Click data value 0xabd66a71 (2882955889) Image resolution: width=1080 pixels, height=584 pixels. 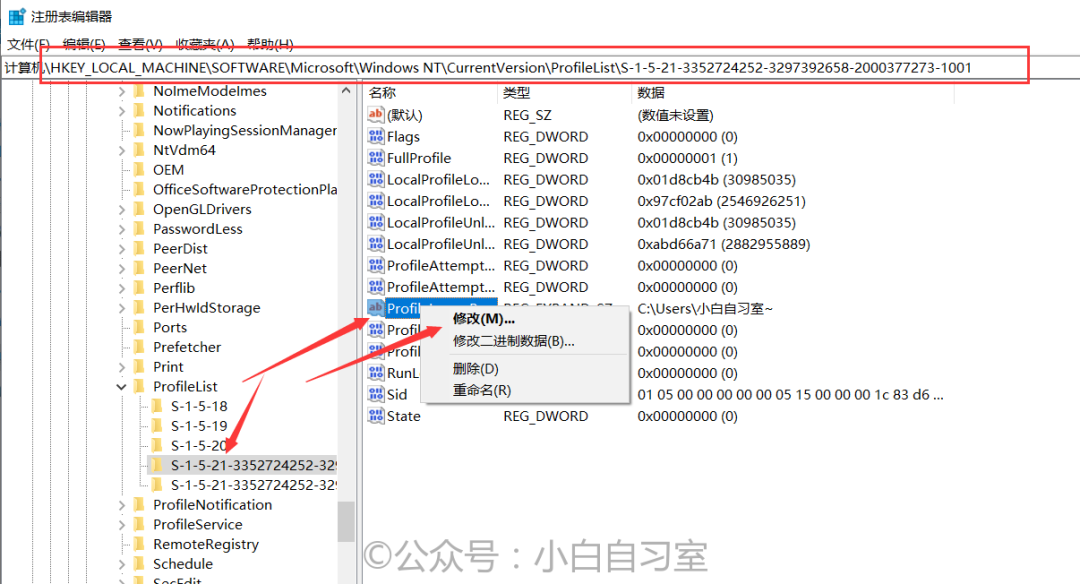pos(723,244)
